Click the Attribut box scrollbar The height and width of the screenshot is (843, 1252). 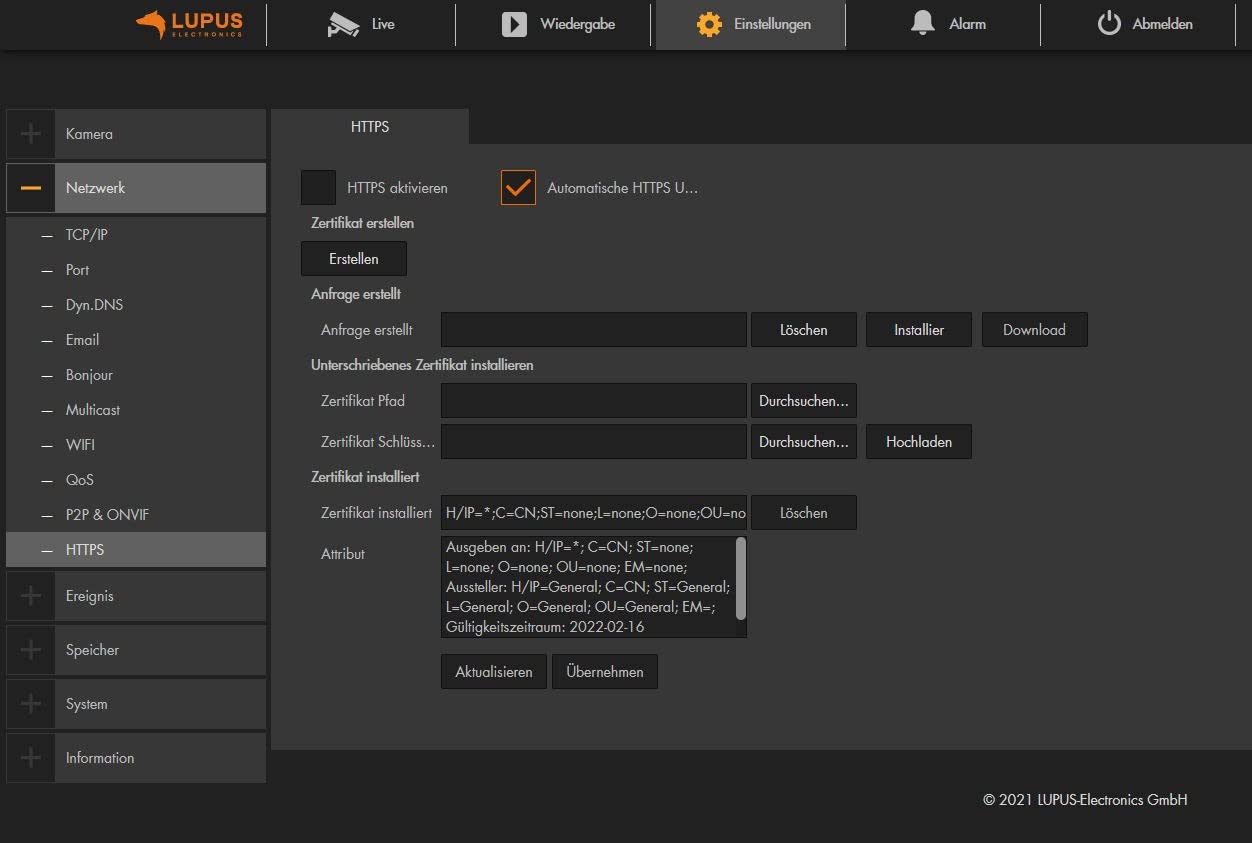[x=740, y=578]
